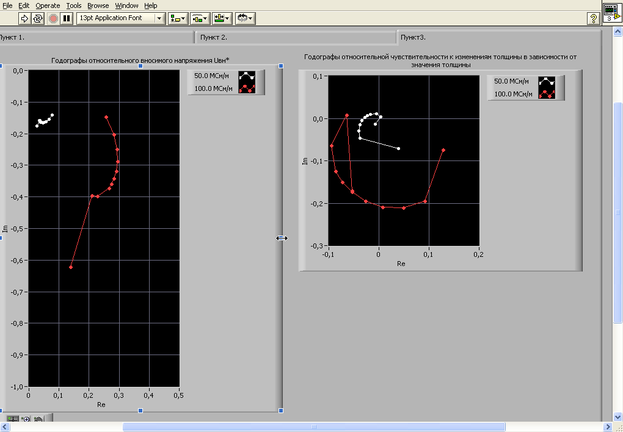Click the horizontal scrollbar left arrow

[4, 427]
